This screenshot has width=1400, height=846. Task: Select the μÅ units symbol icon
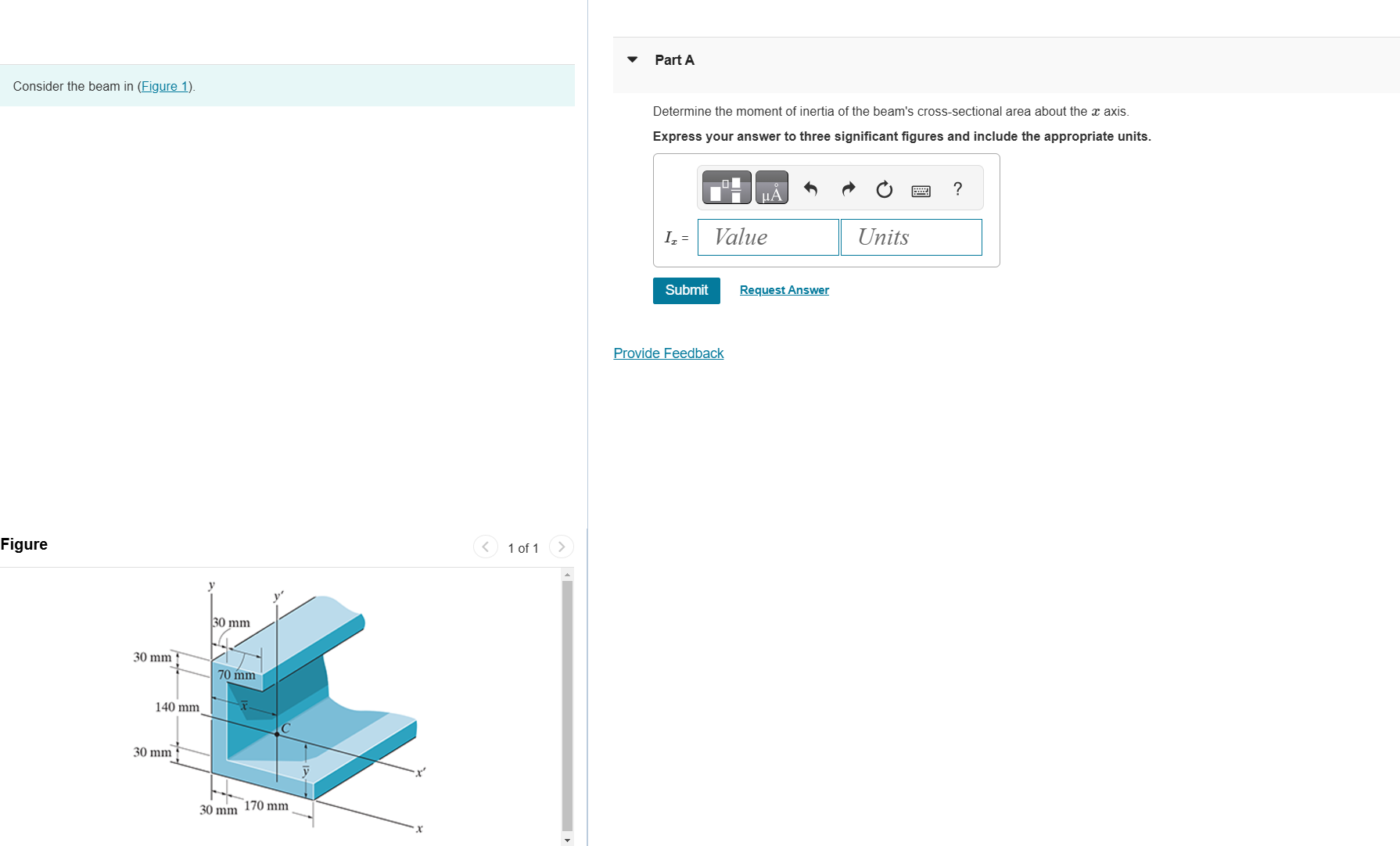pos(771,187)
